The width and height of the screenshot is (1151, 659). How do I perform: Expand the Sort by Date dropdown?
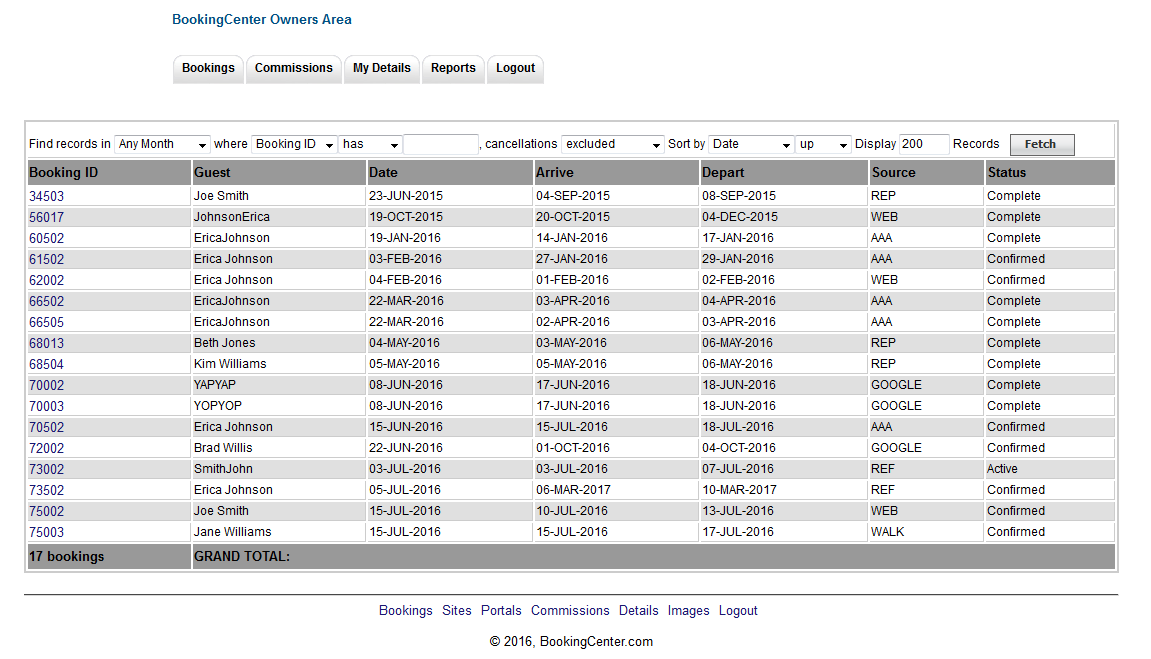tap(751, 144)
